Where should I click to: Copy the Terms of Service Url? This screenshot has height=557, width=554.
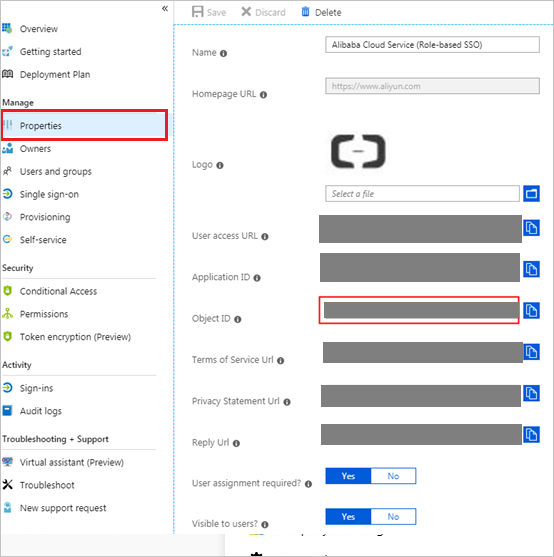tap(531, 352)
